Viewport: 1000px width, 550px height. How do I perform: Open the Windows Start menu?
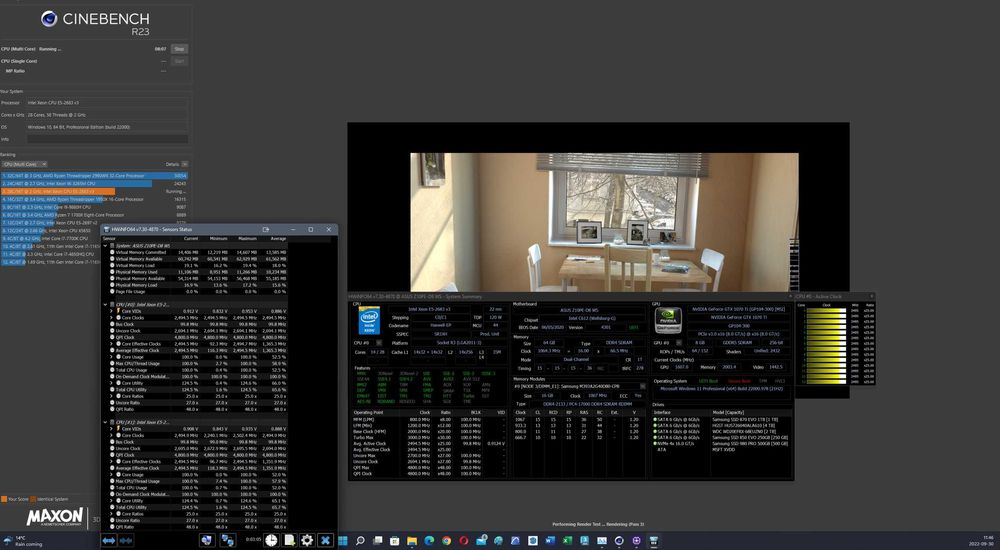342,540
